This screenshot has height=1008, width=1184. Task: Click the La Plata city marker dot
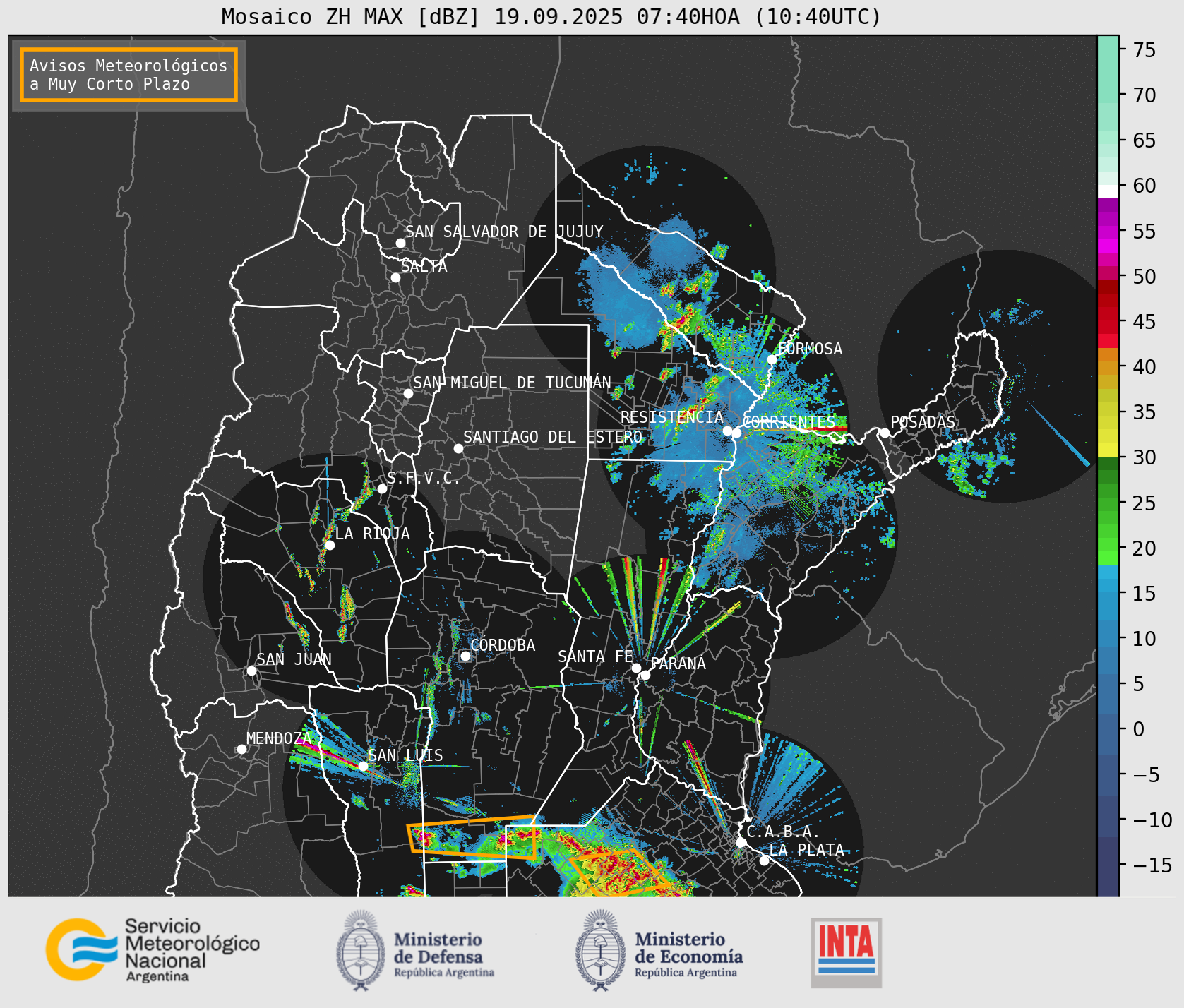pos(764,860)
